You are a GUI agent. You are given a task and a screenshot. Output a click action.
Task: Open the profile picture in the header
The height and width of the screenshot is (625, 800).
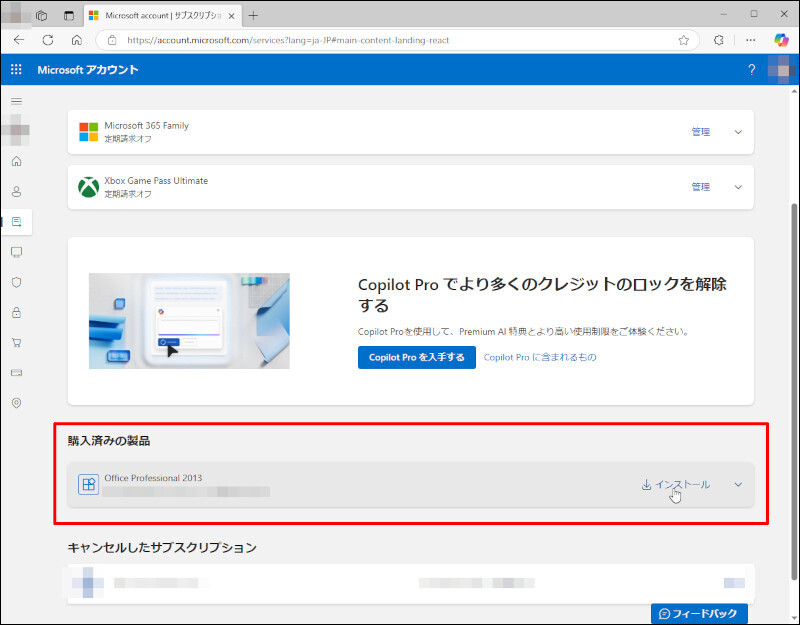tap(782, 69)
